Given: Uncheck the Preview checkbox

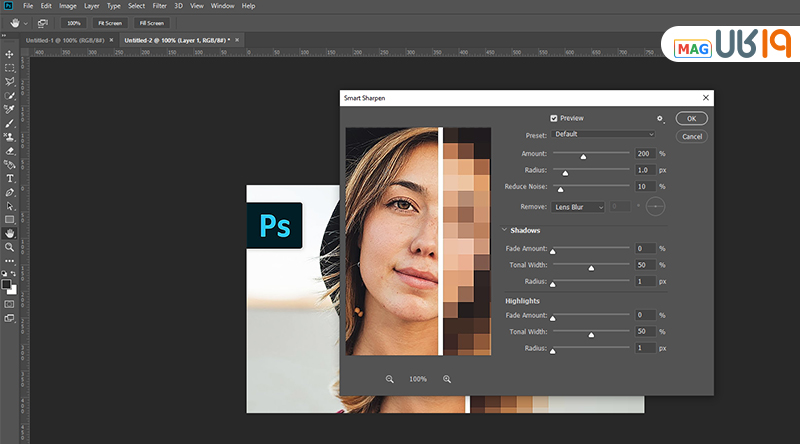Looking at the screenshot, I should [x=555, y=118].
